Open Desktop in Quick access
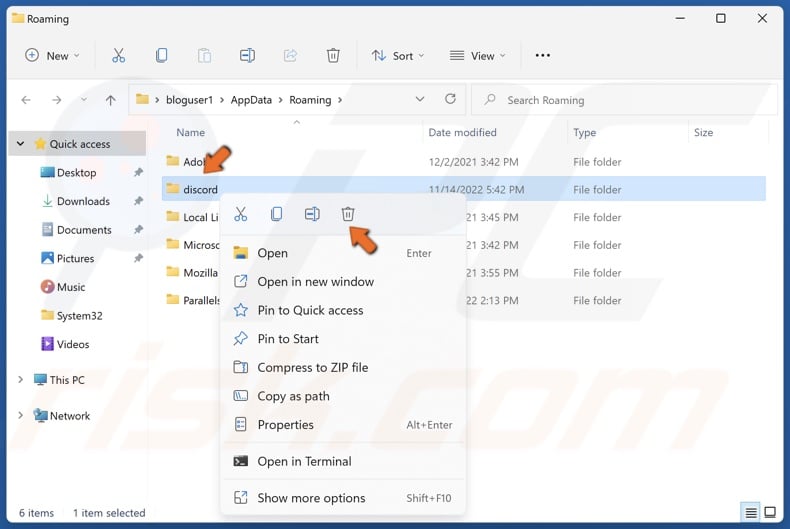 (77, 172)
